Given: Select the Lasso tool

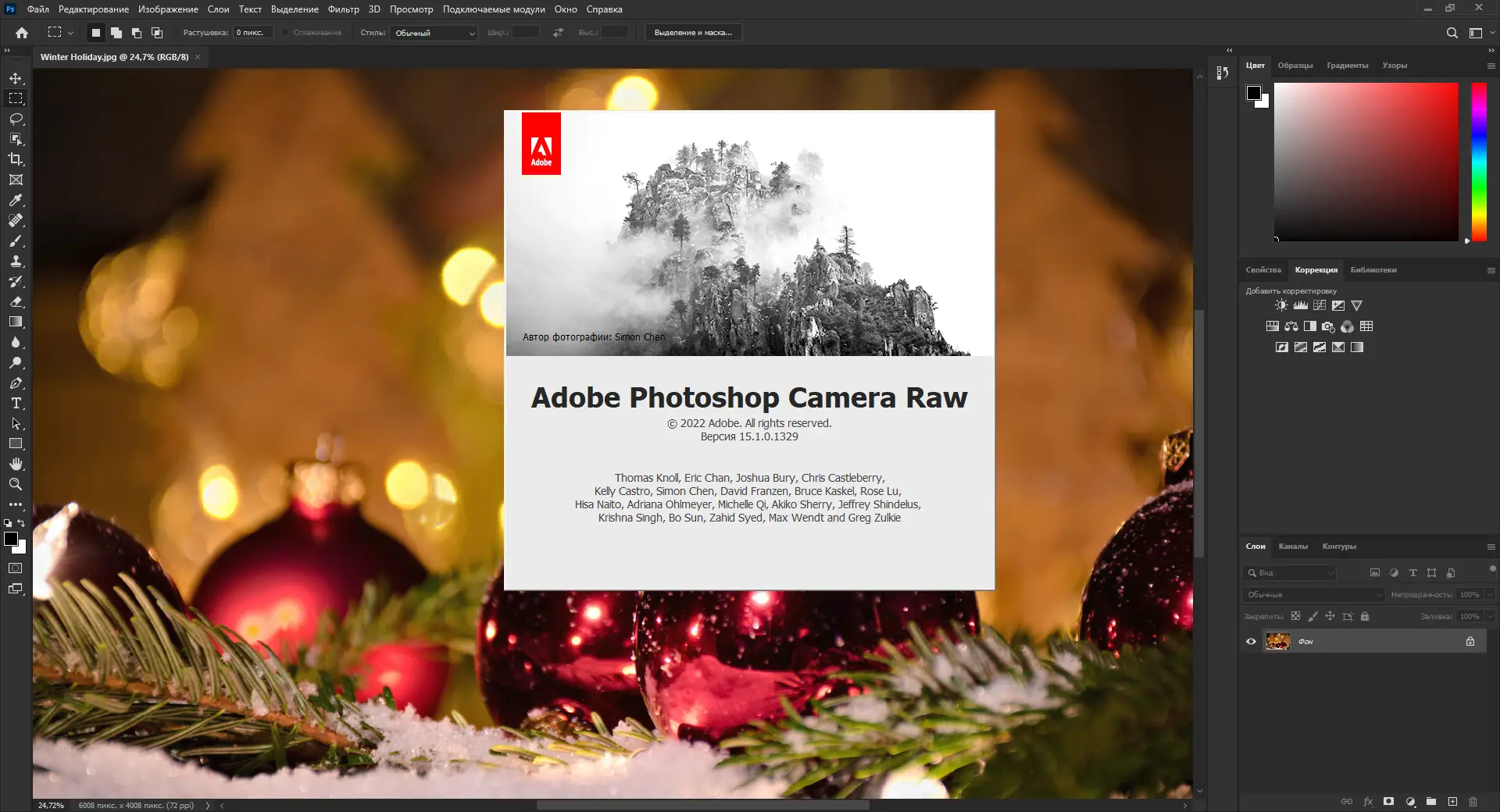Looking at the screenshot, I should (16, 119).
